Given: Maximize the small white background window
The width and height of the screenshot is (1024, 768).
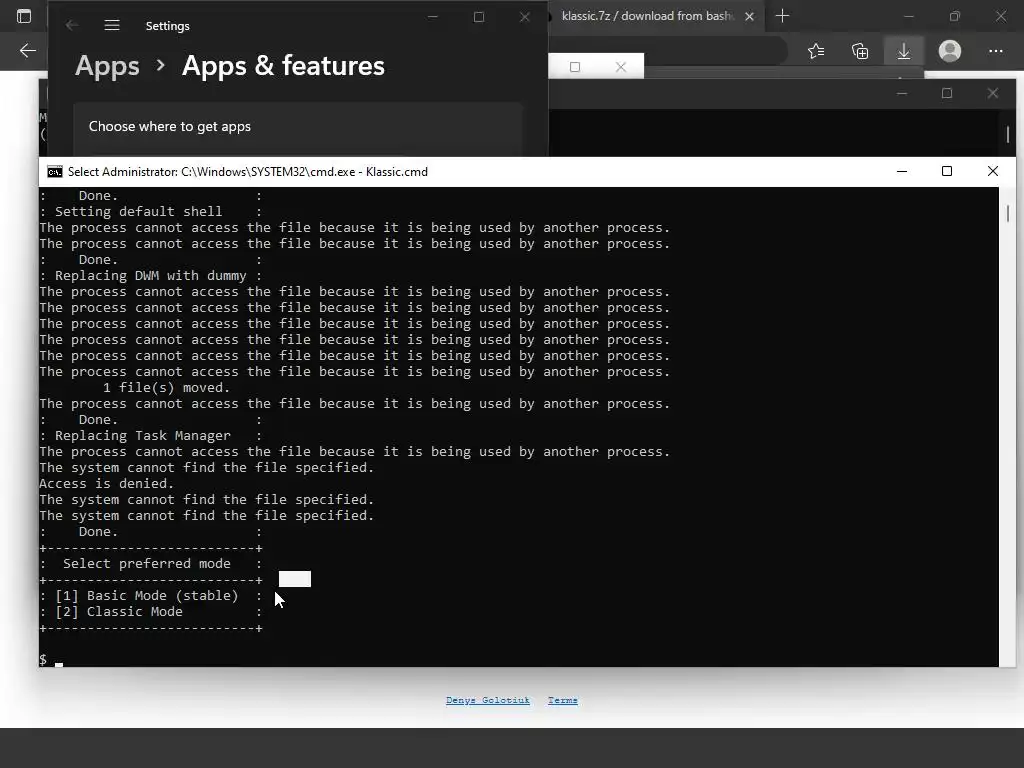Looking at the screenshot, I should coord(575,67).
